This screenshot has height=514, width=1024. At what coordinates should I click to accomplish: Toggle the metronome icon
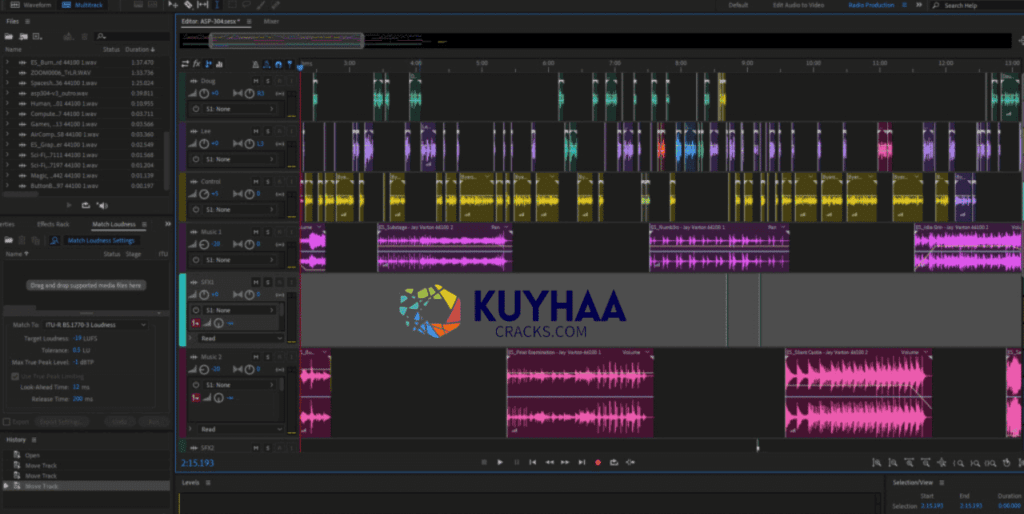(256, 64)
